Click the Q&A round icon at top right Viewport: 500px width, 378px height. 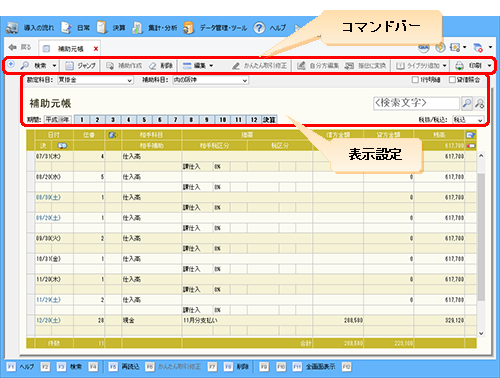424,48
